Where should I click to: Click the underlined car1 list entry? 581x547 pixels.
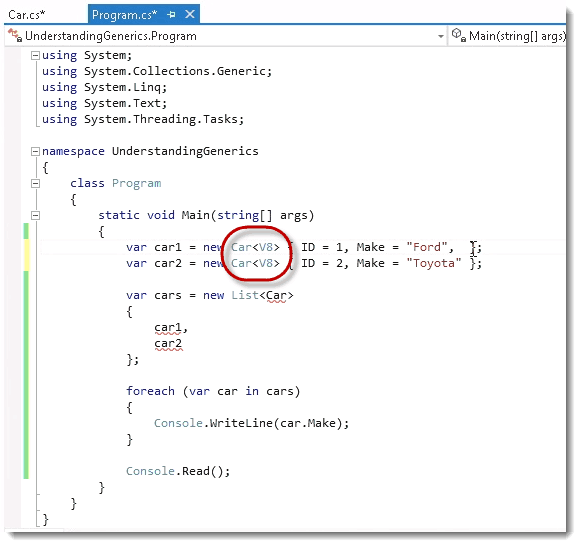[x=168, y=328]
